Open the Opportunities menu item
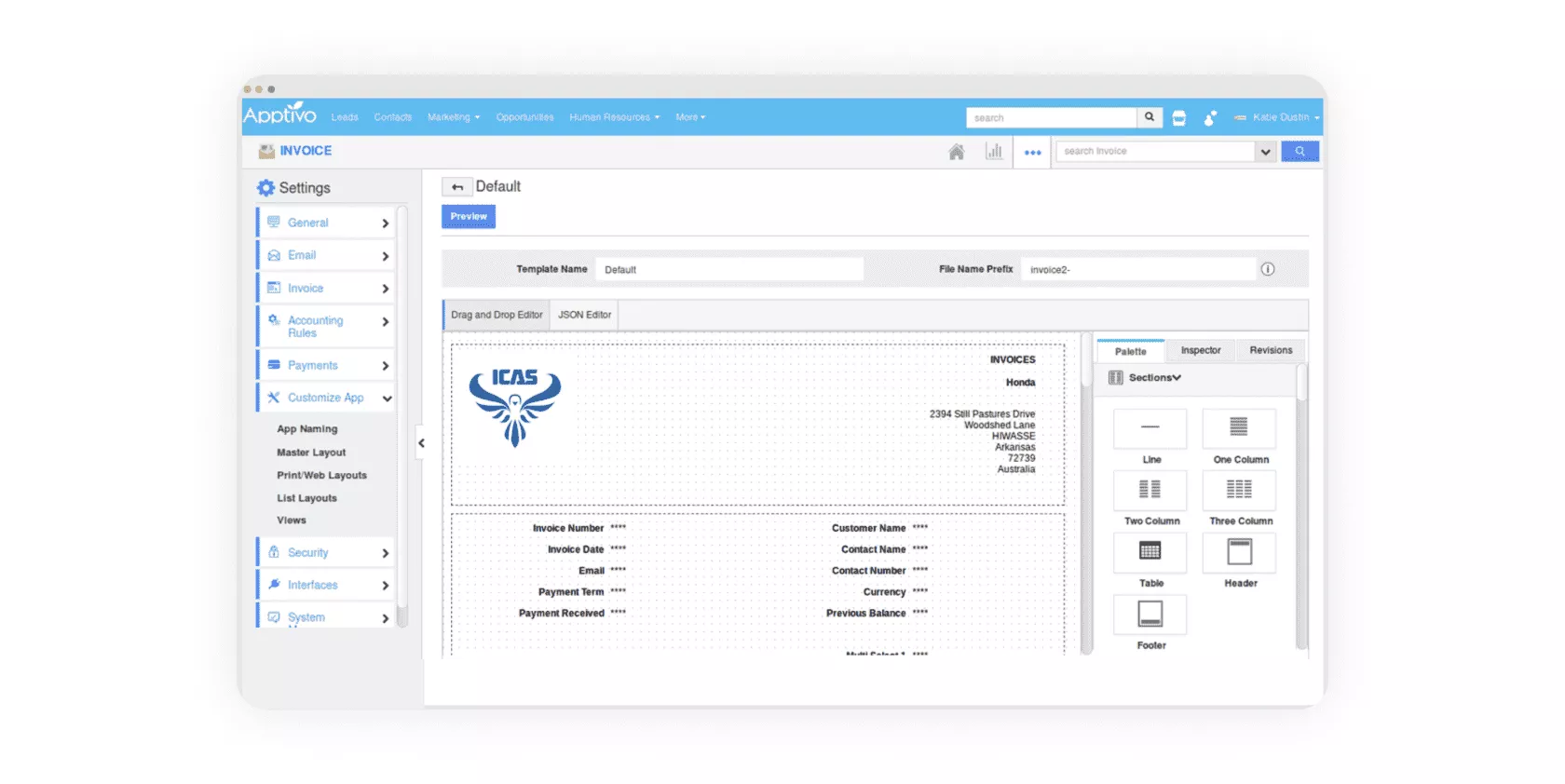The width and height of the screenshot is (1565, 784). coord(524,117)
